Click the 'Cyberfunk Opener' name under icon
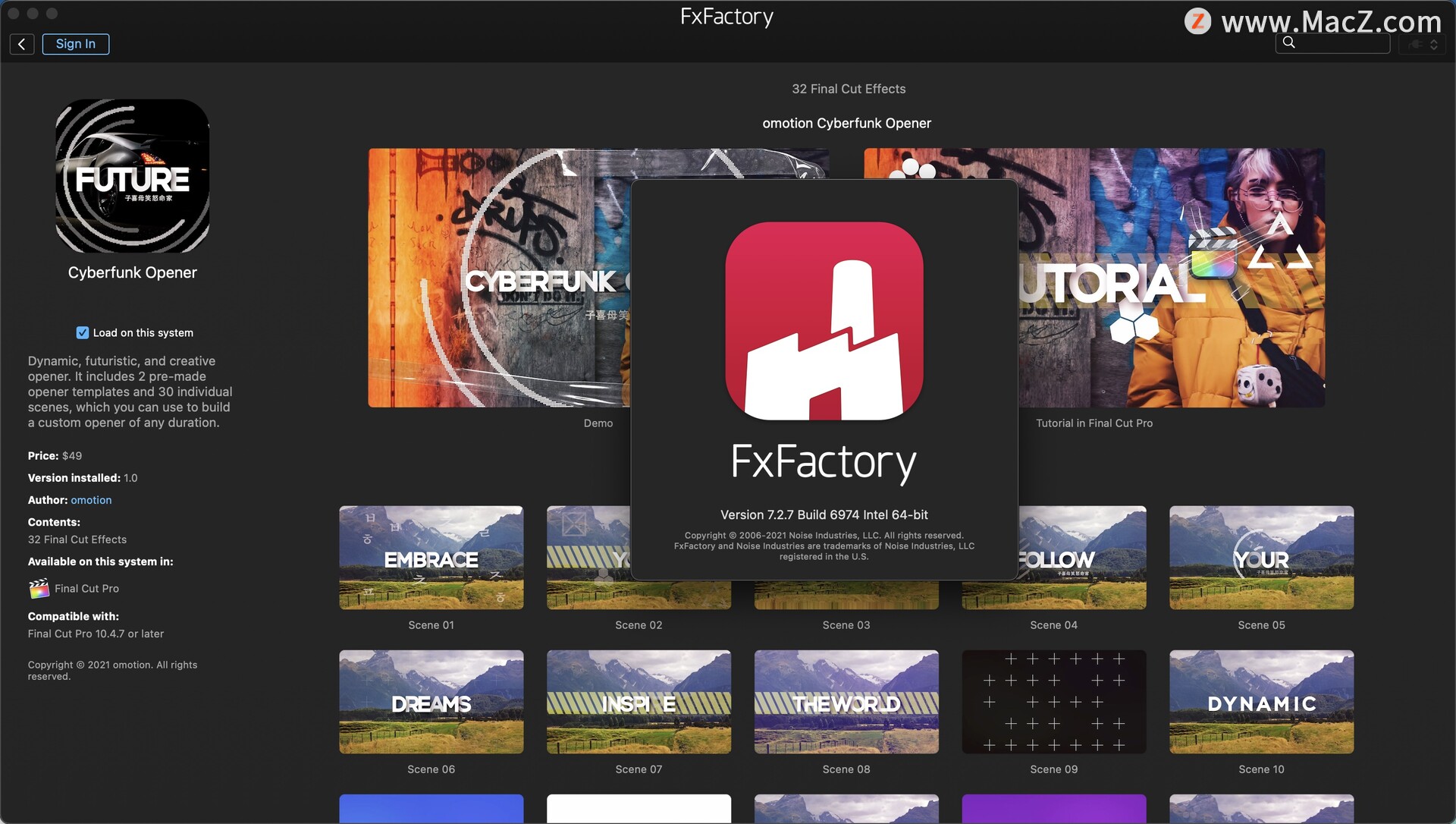1456x824 pixels. (133, 272)
